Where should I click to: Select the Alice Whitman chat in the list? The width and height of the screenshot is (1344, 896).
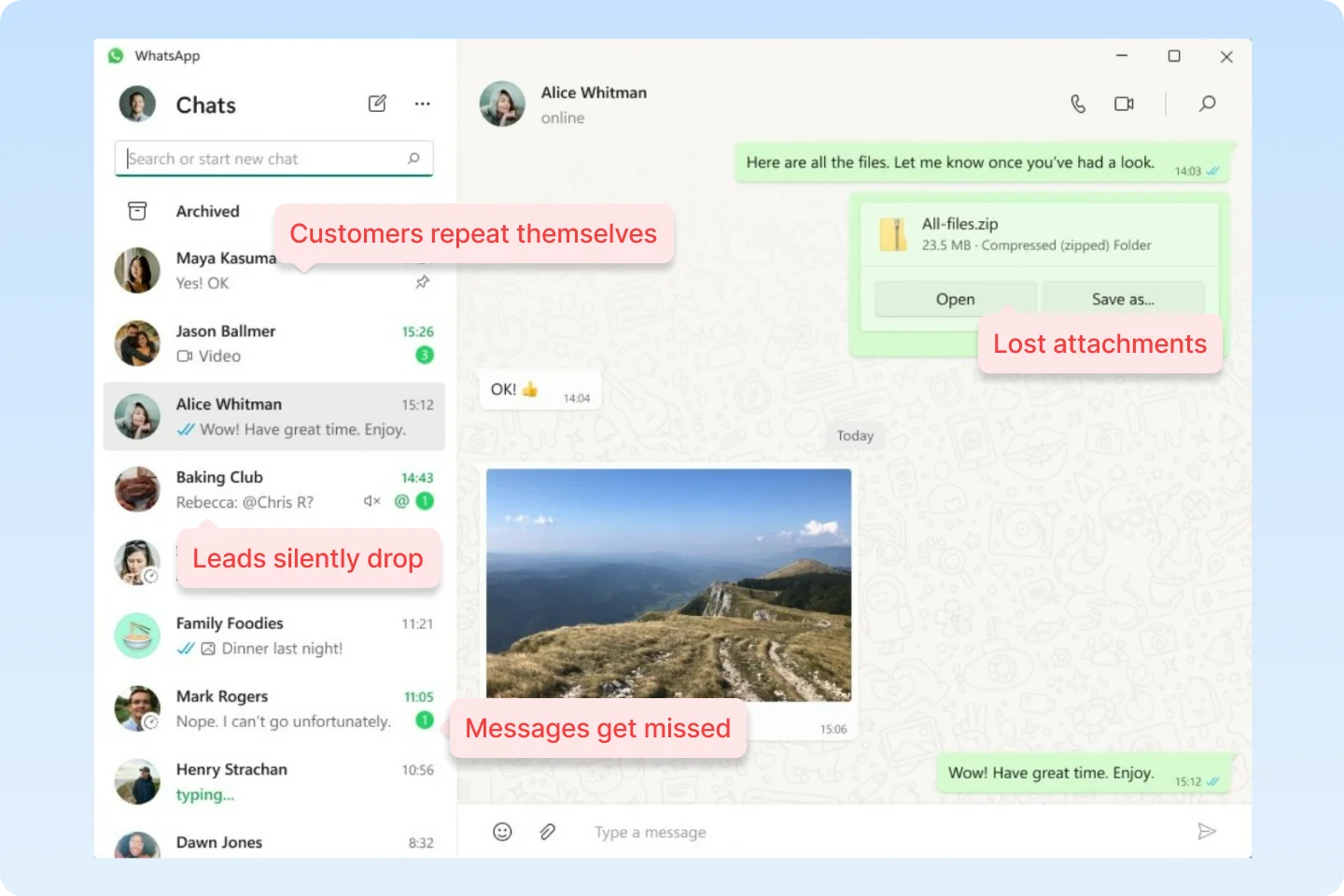tap(273, 416)
